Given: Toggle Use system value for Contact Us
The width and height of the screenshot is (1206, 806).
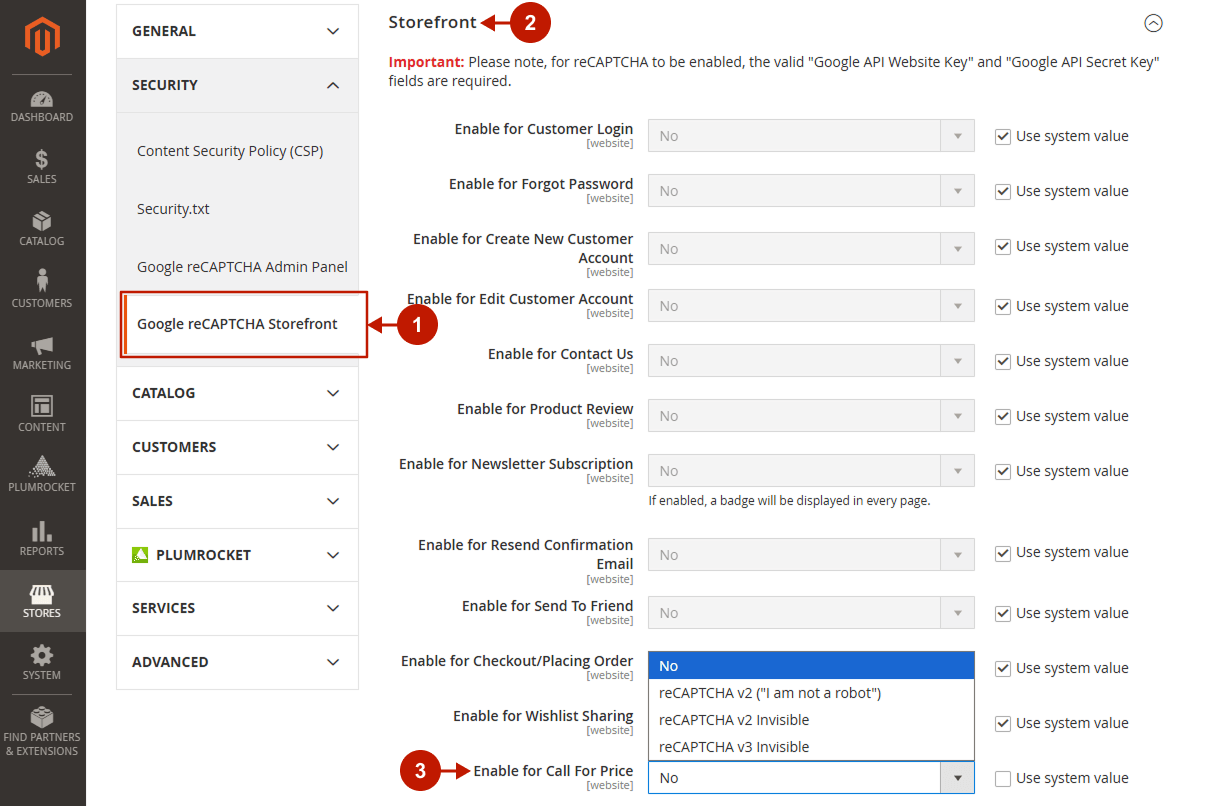Looking at the screenshot, I should pyautogui.click(x=1003, y=362).
